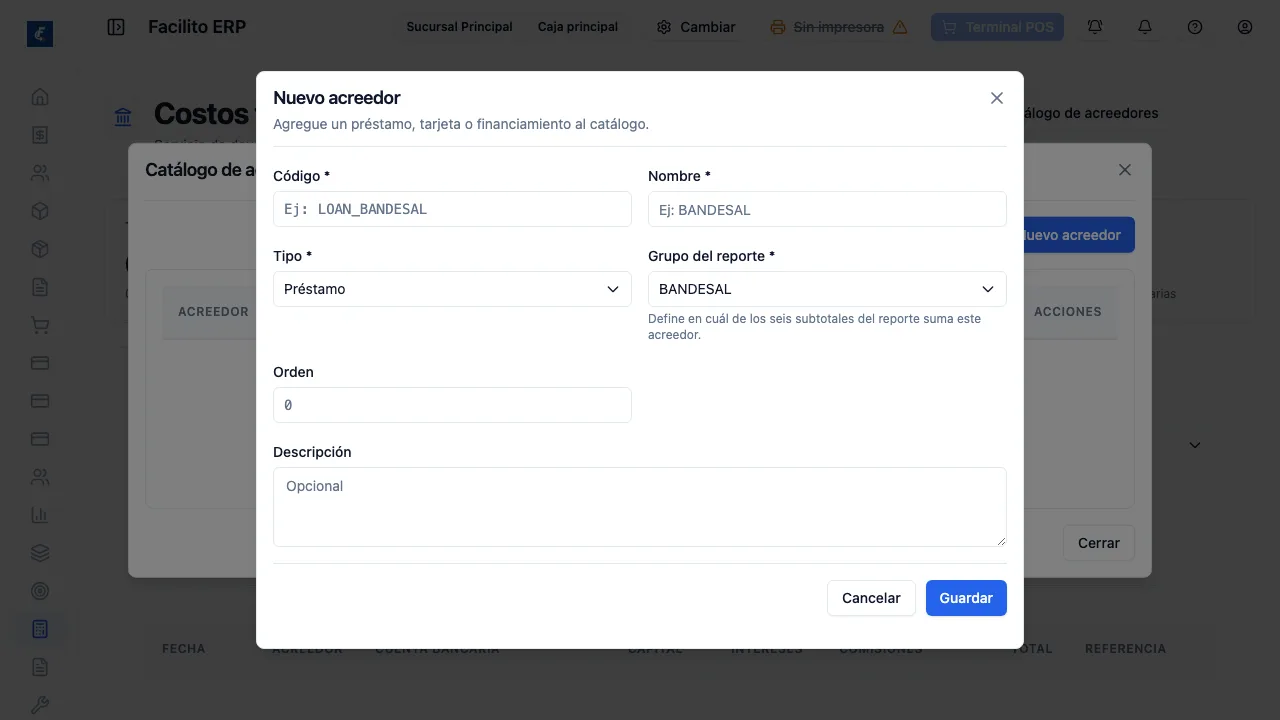Click Caja principal in the header
The height and width of the screenshot is (720, 1280).
[x=577, y=27]
